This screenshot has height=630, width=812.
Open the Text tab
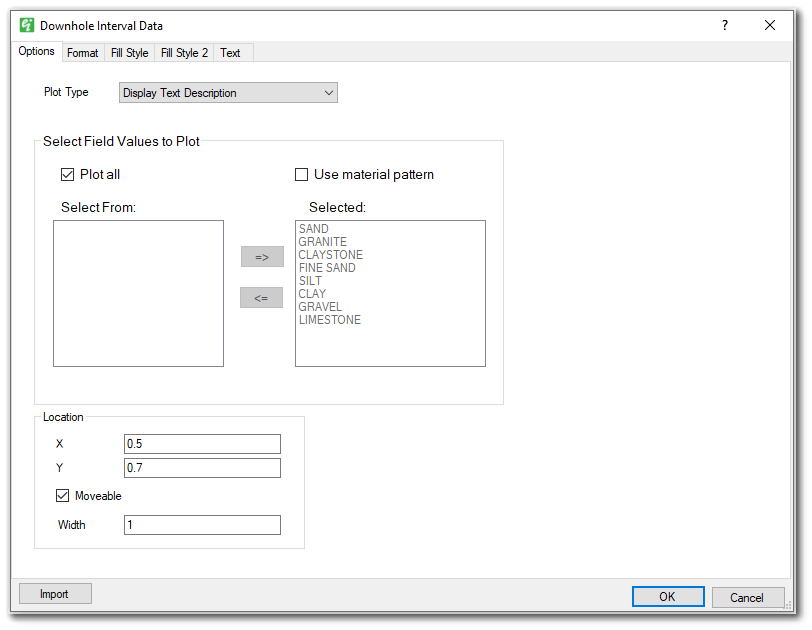(x=230, y=52)
